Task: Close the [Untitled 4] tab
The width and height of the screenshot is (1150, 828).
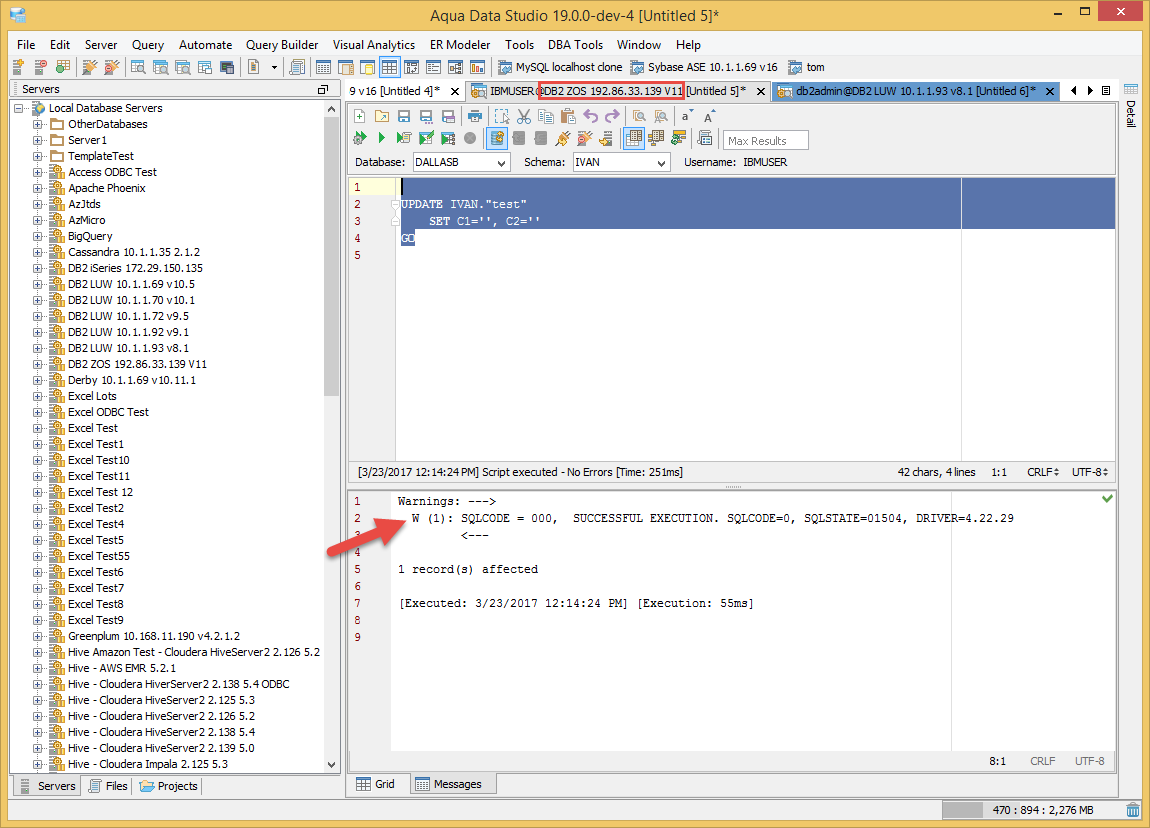Action: pos(455,92)
